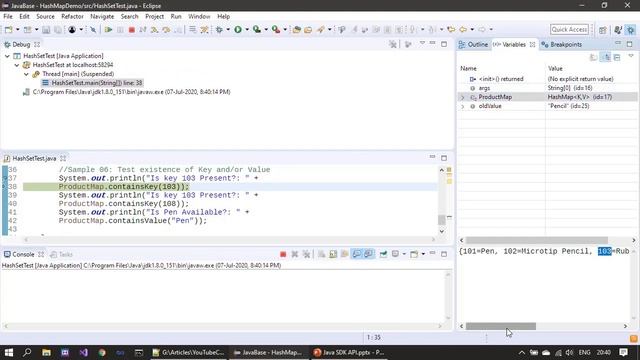Toggle Show Console When Standard Out Changes
The width and height of the screenshot is (640, 360).
click(x=356, y=254)
